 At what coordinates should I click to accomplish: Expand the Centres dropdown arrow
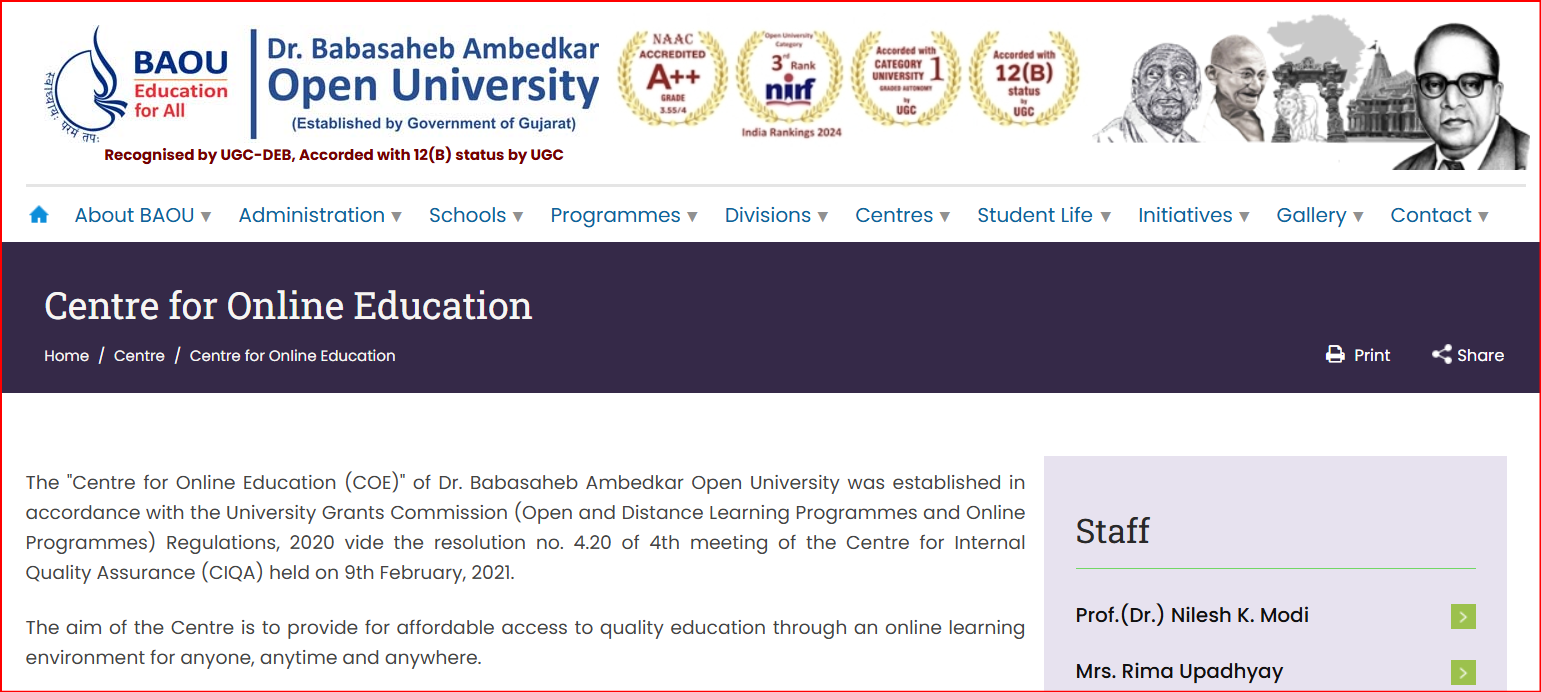click(945, 216)
